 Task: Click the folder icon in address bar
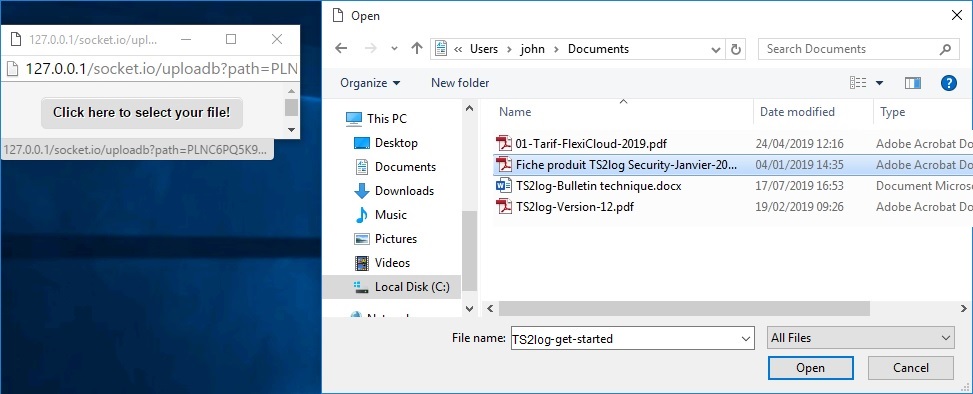[x=441, y=49]
